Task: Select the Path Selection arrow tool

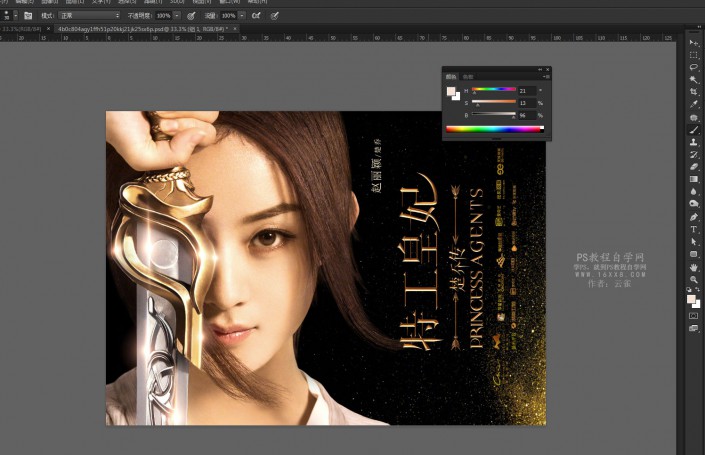Action: pos(694,241)
